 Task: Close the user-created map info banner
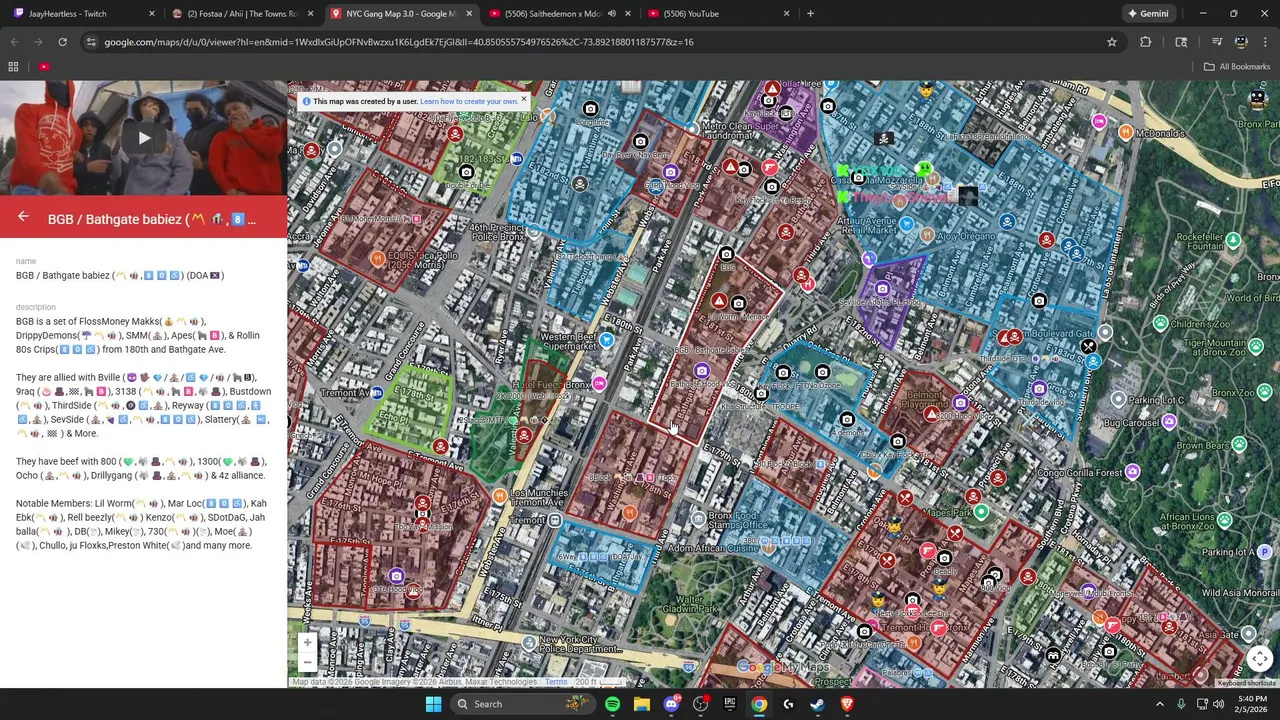523,100
